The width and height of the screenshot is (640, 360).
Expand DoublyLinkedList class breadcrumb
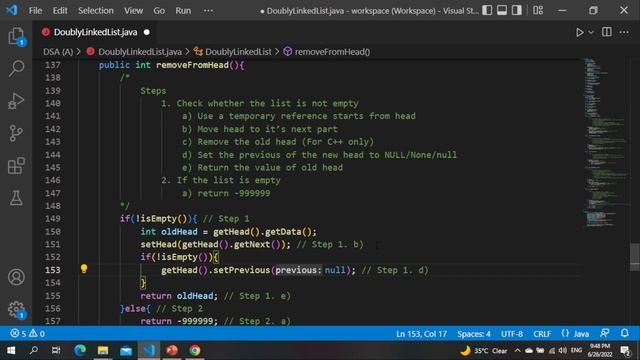point(238,52)
